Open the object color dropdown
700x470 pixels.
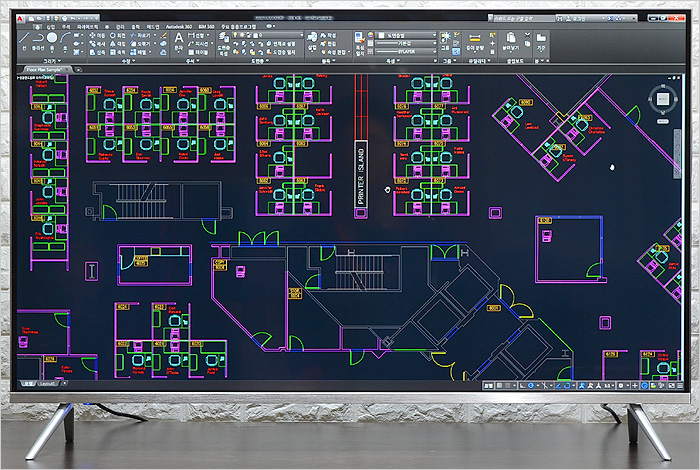[404, 35]
